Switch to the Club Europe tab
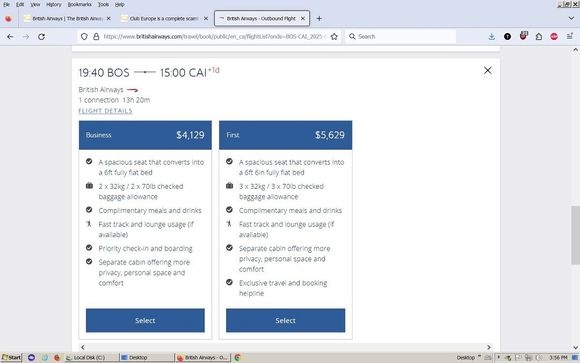This screenshot has height=363, width=580. tap(164, 18)
